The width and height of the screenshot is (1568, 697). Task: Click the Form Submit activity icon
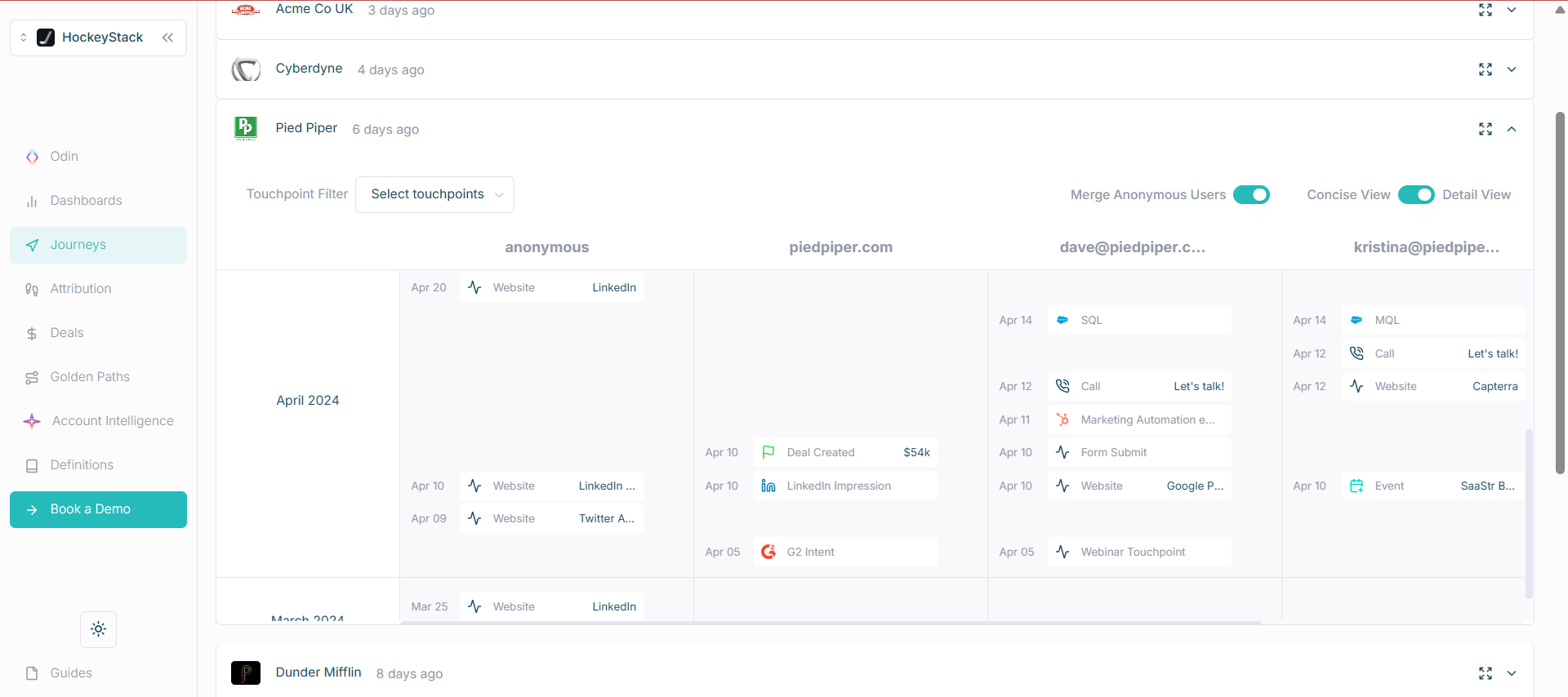pyautogui.click(x=1062, y=452)
